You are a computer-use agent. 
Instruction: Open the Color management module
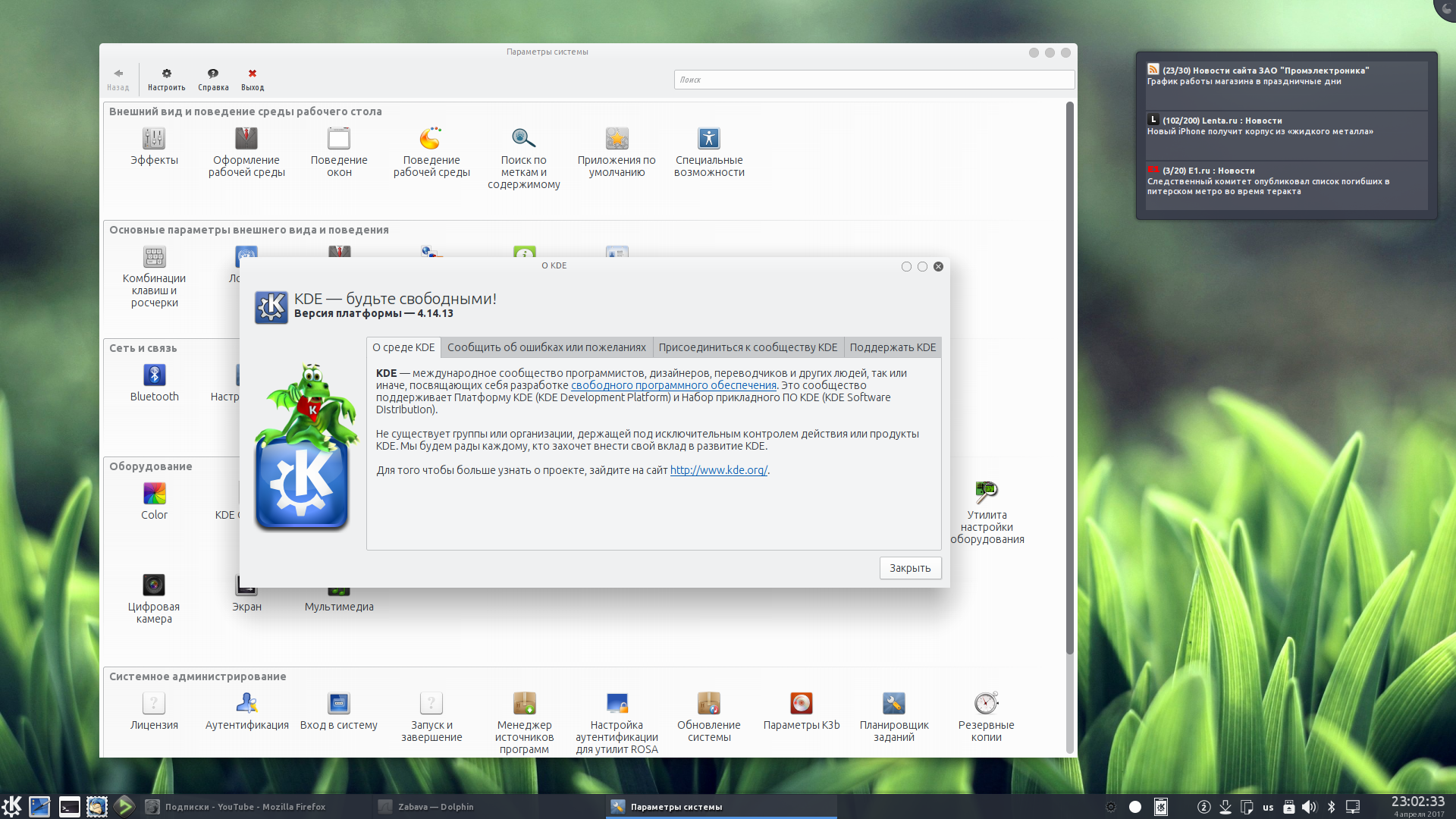pyautogui.click(x=154, y=494)
